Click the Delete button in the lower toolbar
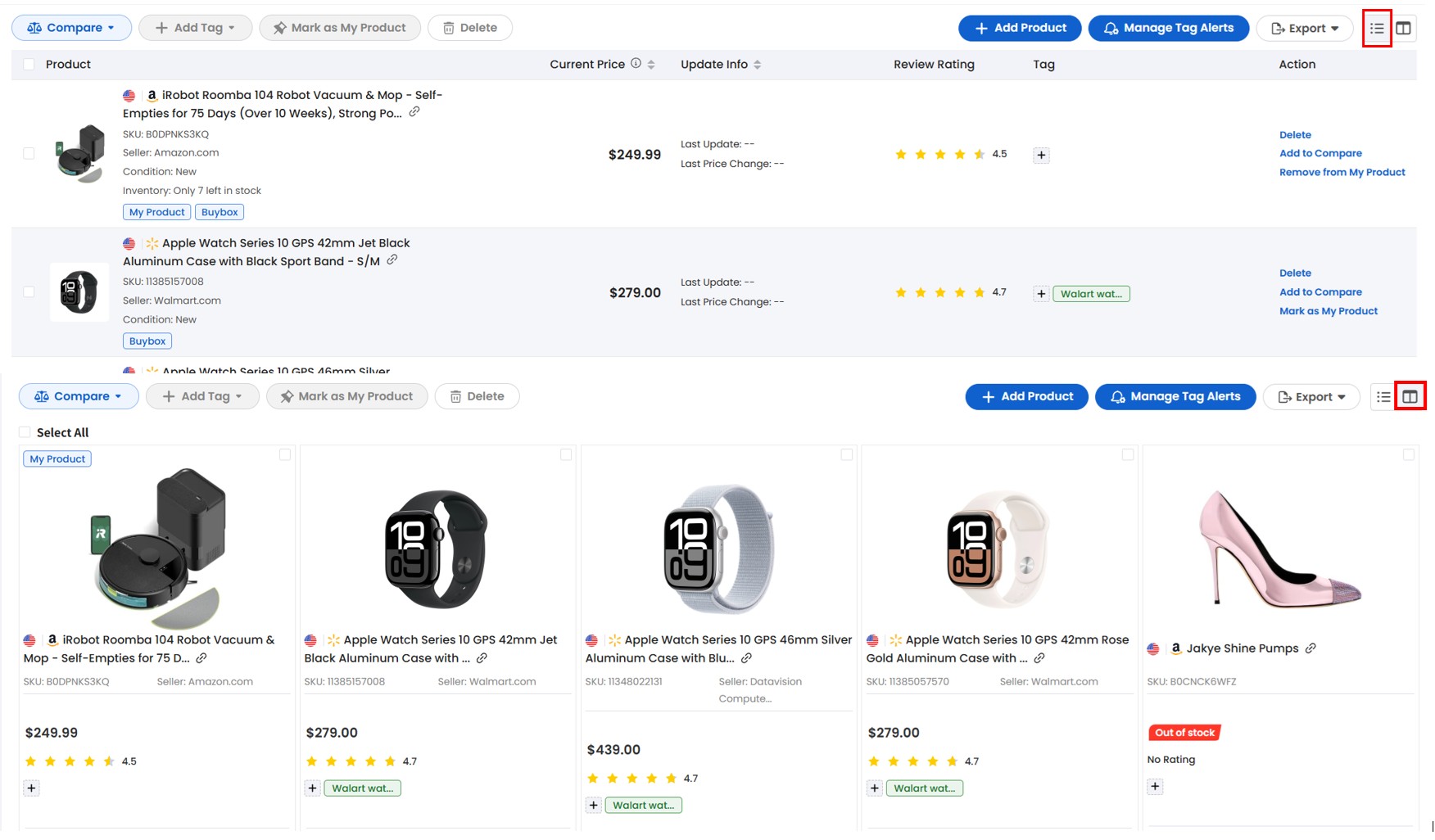 [x=477, y=396]
